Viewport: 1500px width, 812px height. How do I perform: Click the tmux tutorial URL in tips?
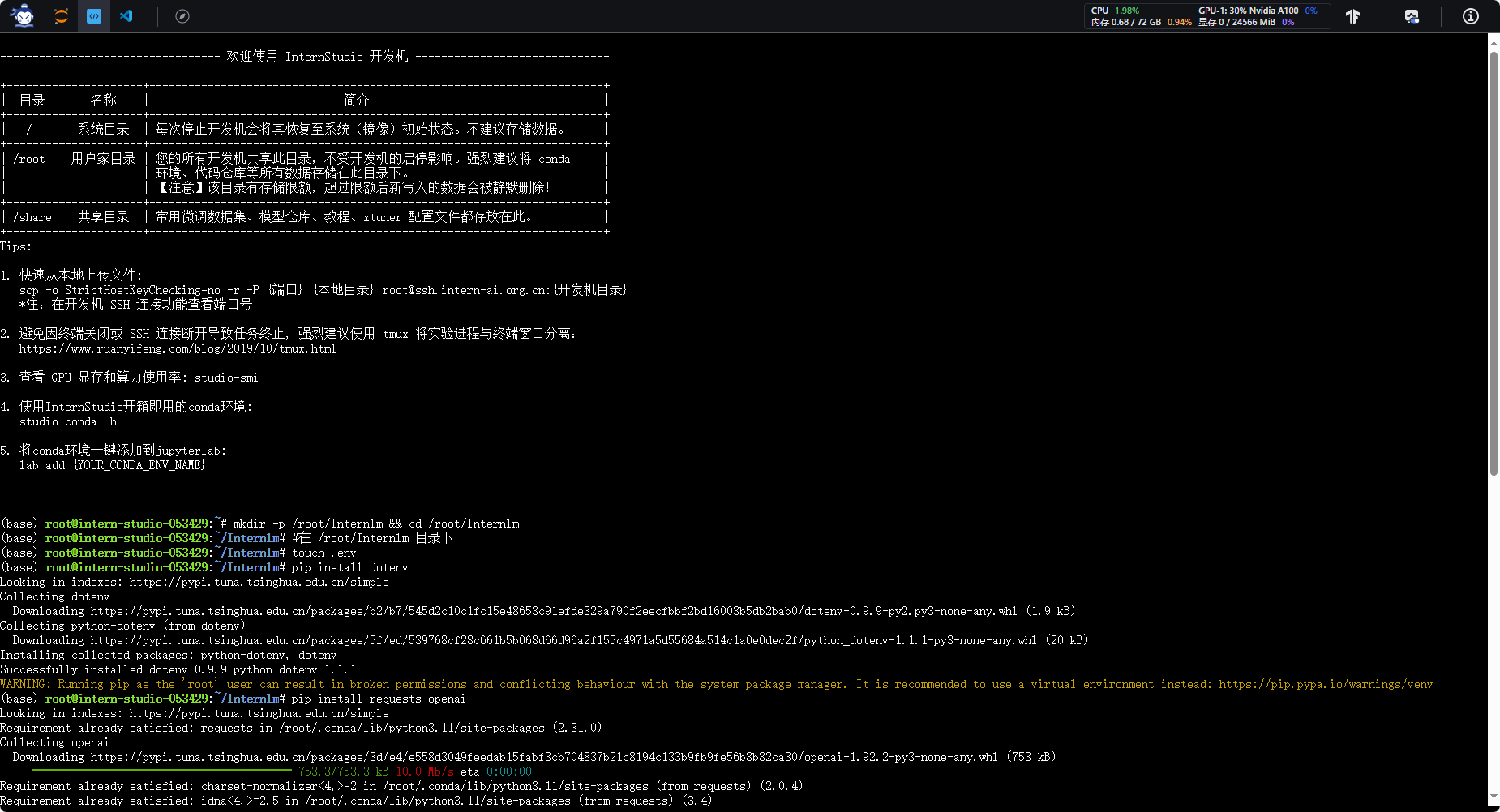click(178, 348)
